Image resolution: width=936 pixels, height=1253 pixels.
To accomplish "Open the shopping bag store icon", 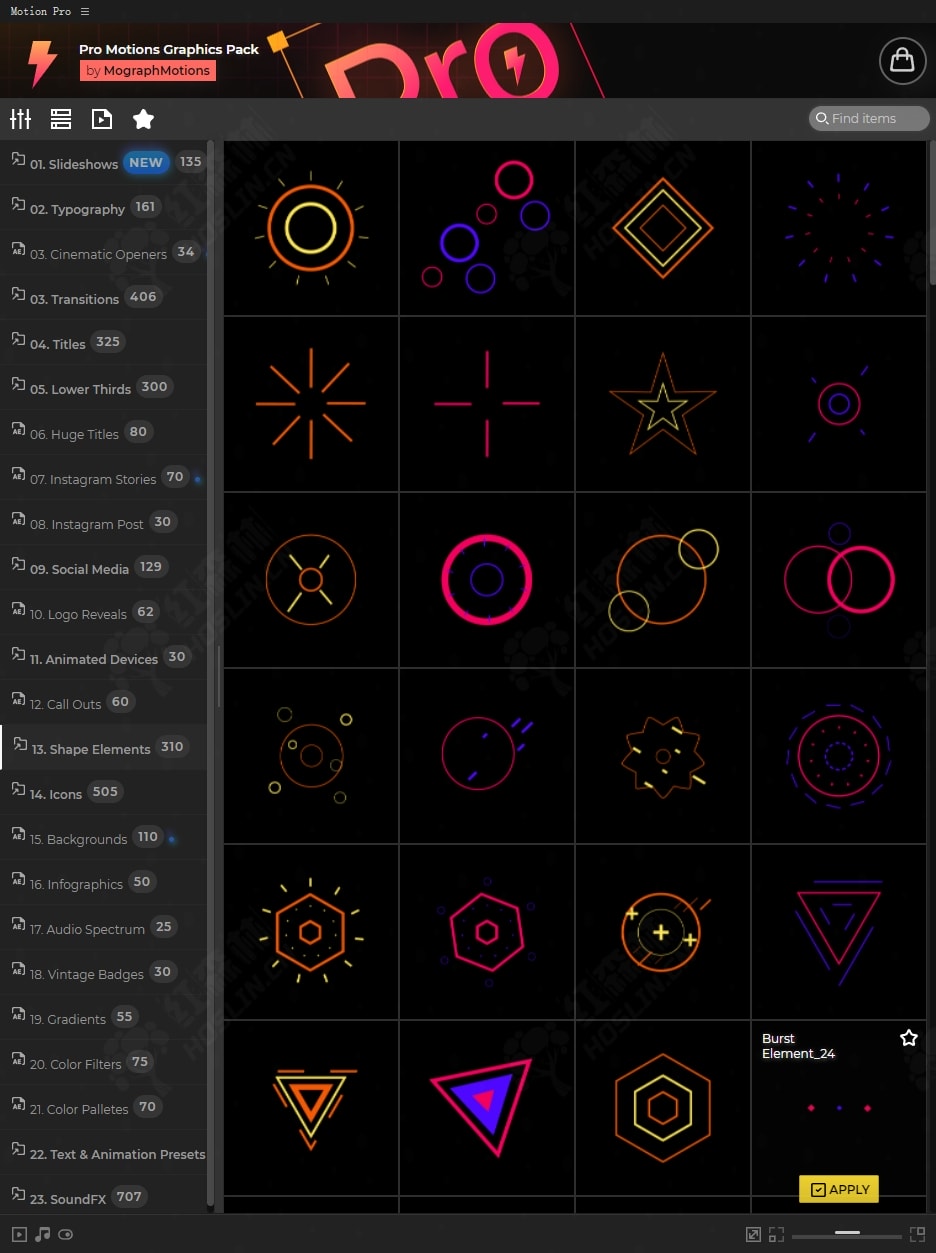I will pyautogui.click(x=902, y=61).
